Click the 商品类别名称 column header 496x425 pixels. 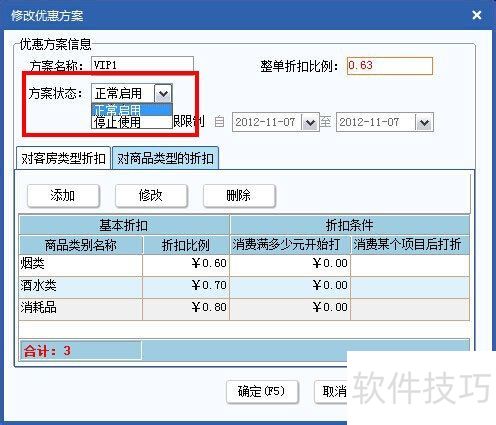(81, 245)
